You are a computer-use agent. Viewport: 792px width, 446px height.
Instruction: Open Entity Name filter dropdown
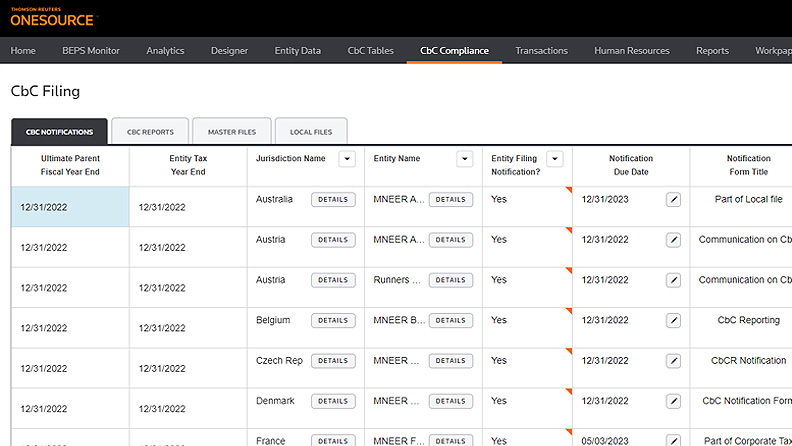coord(465,159)
